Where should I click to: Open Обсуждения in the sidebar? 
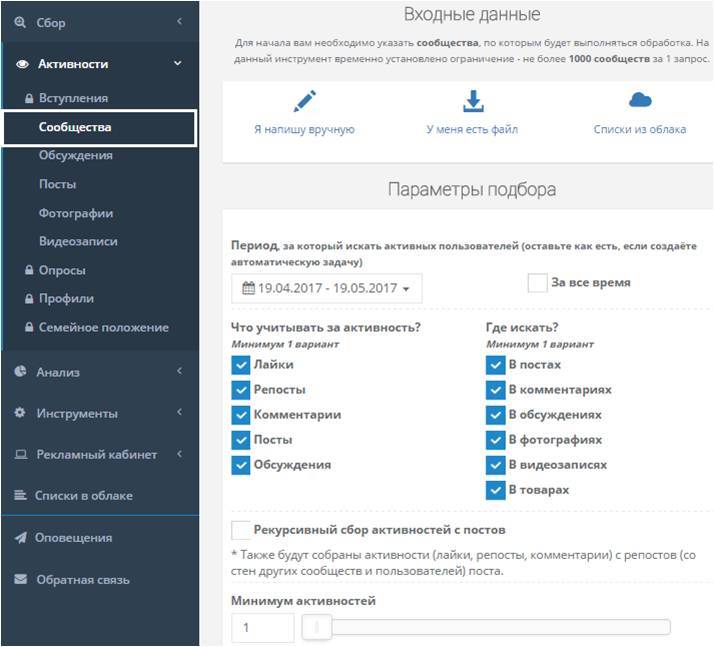pos(76,156)
